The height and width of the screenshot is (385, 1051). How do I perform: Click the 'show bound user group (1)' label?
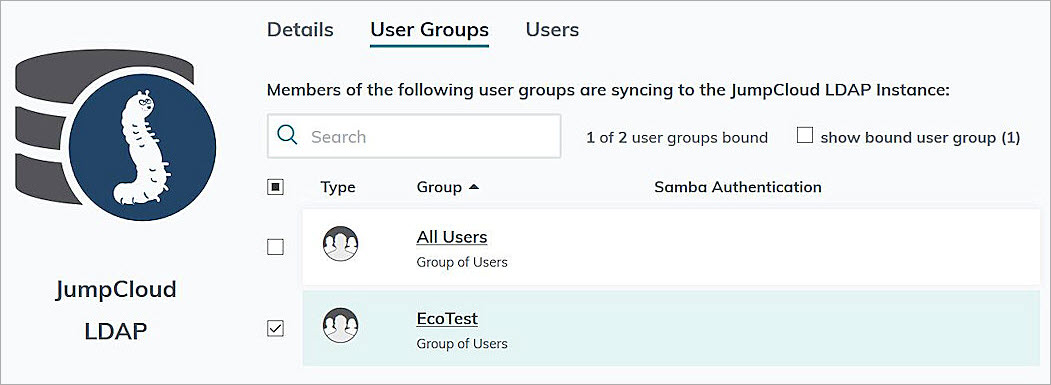point(920,138)
